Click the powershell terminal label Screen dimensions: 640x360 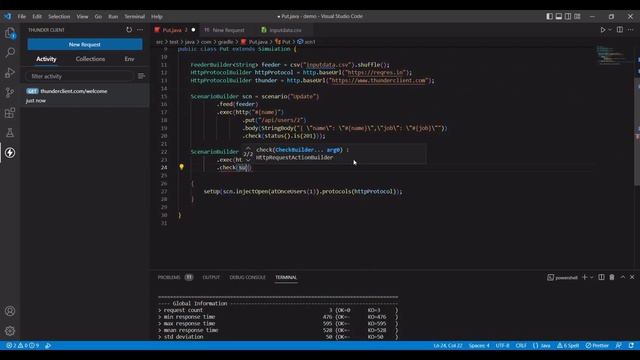point(562,277)
